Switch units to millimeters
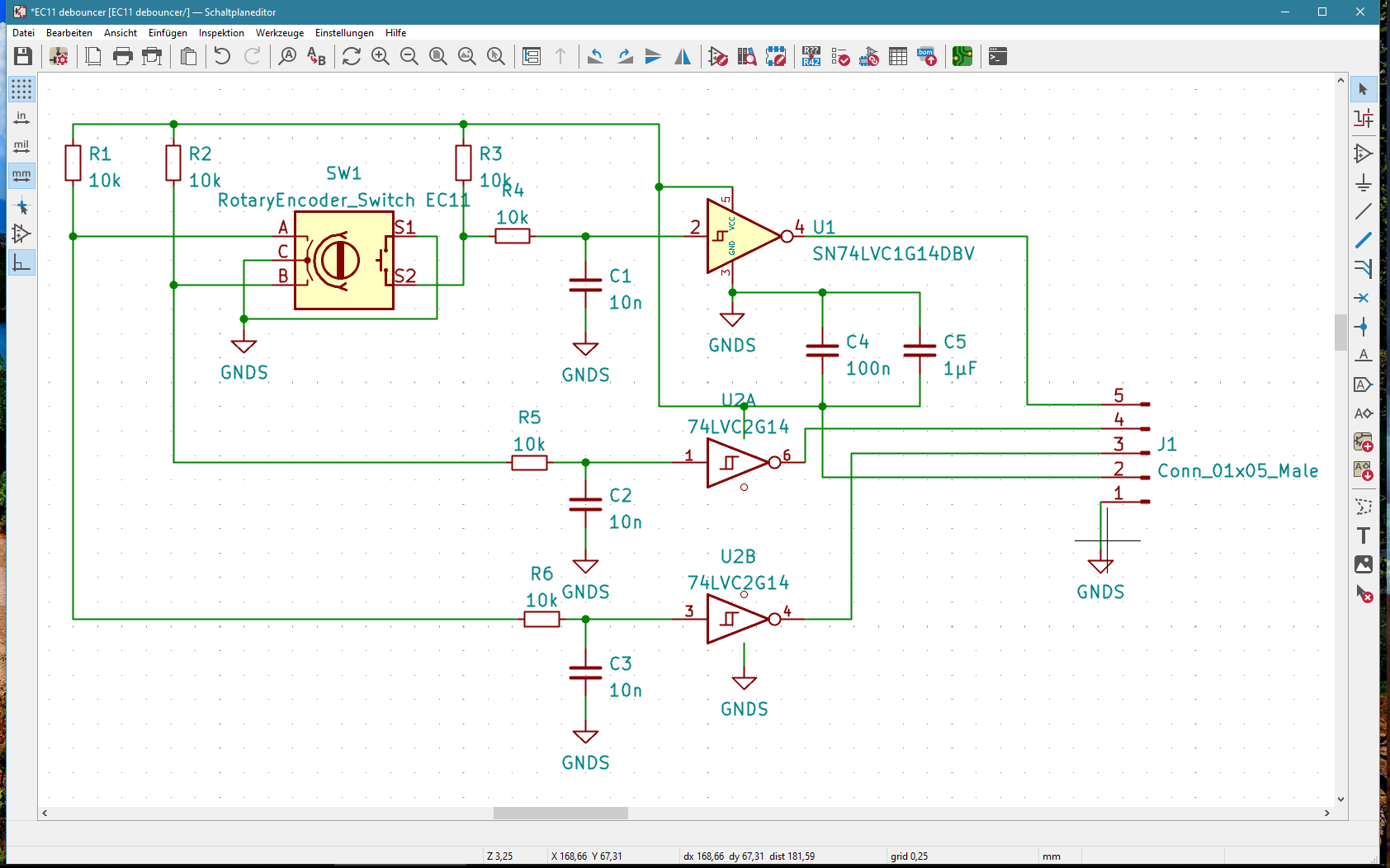The width and height of the screenshot is (1390, 868). pos(21,176)
